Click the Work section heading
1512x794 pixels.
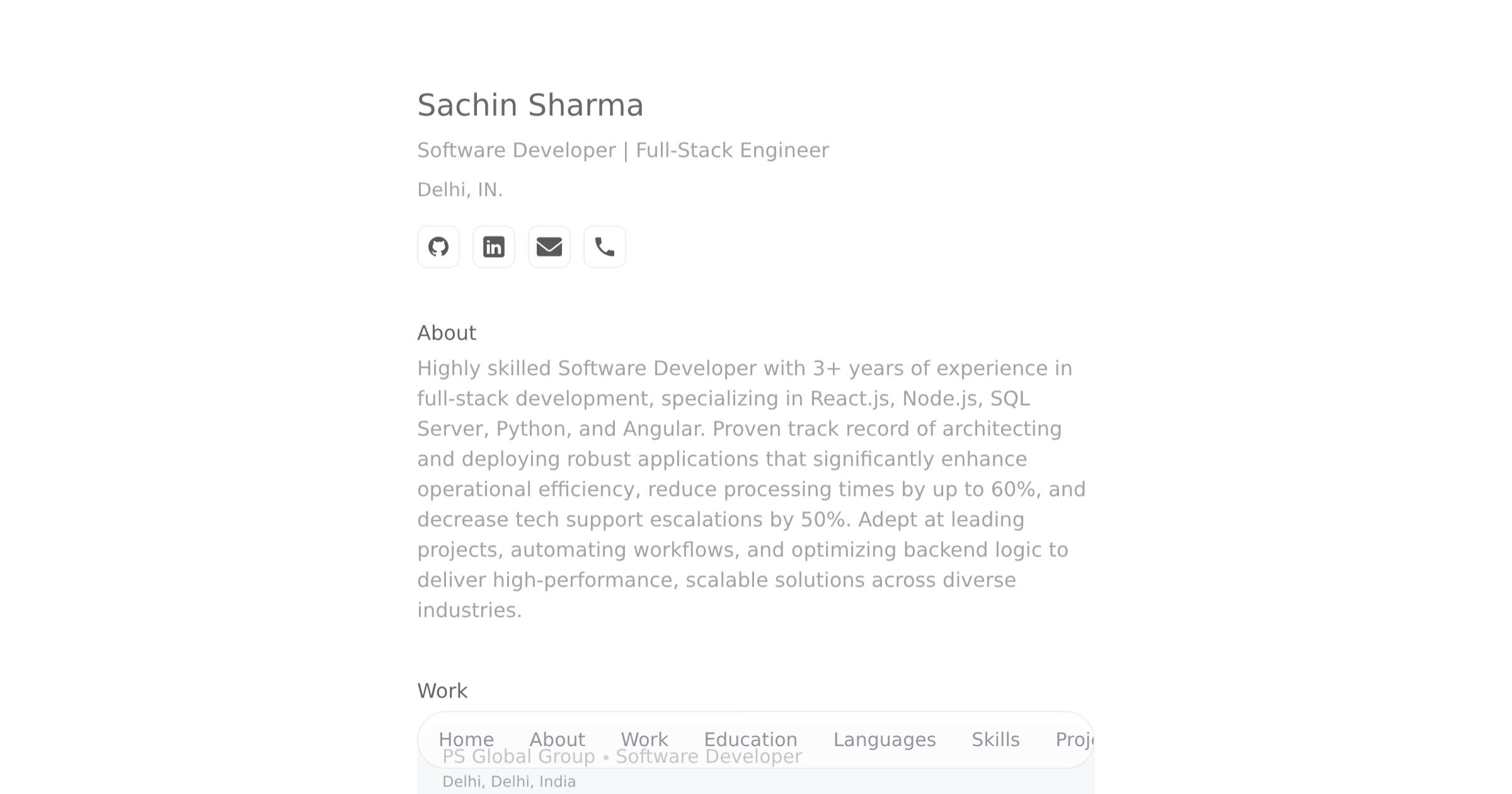point(442,691)
